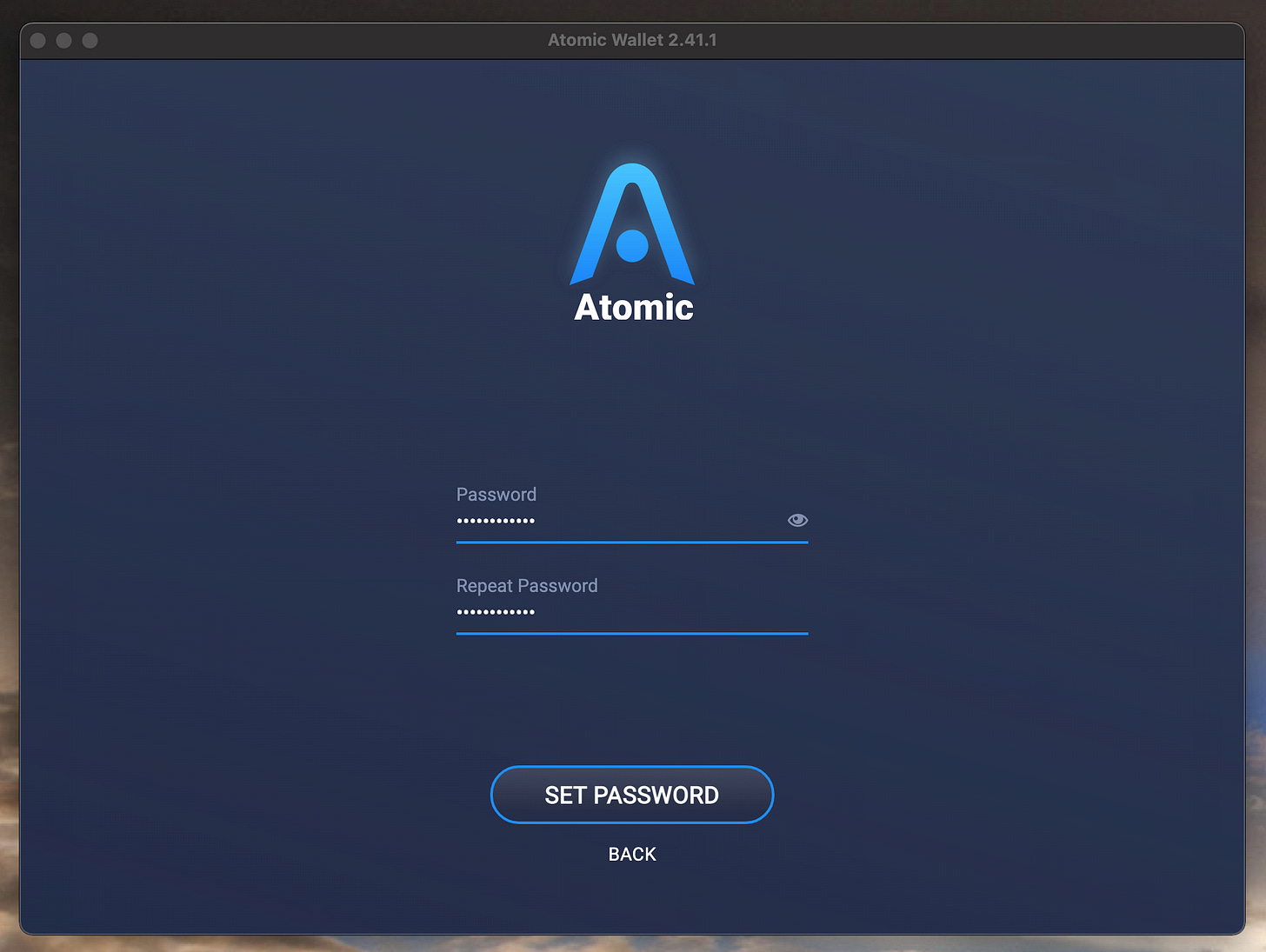Go back using the BACK link
1266x952 pixels.
(632, 854)
